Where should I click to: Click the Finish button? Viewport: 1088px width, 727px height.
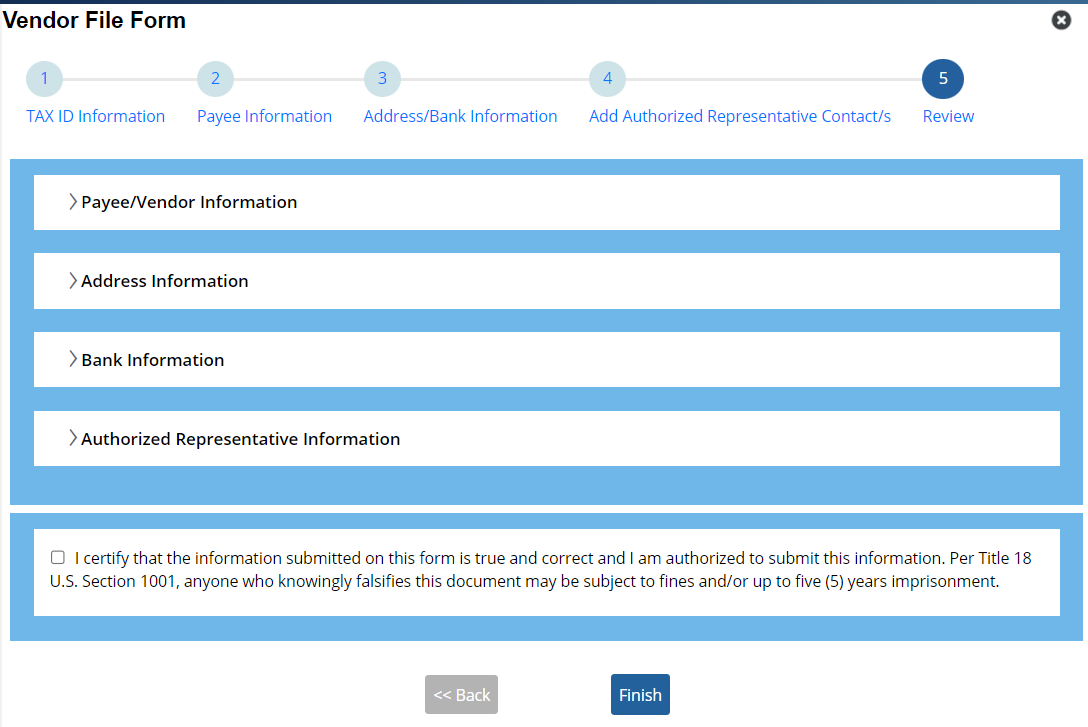(640, 694)
